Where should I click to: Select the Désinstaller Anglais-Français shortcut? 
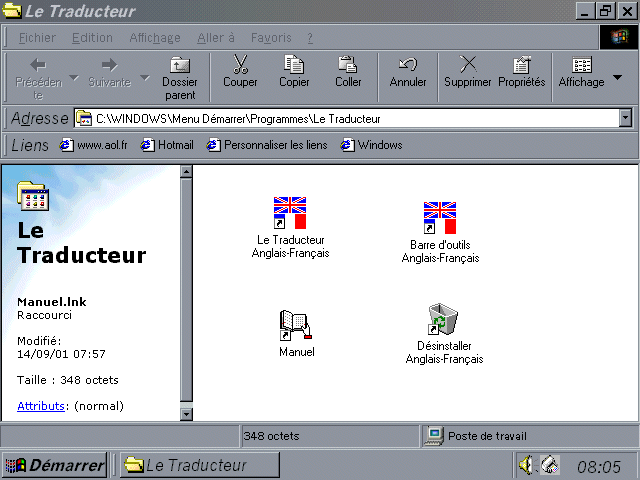tap(444, 333)
